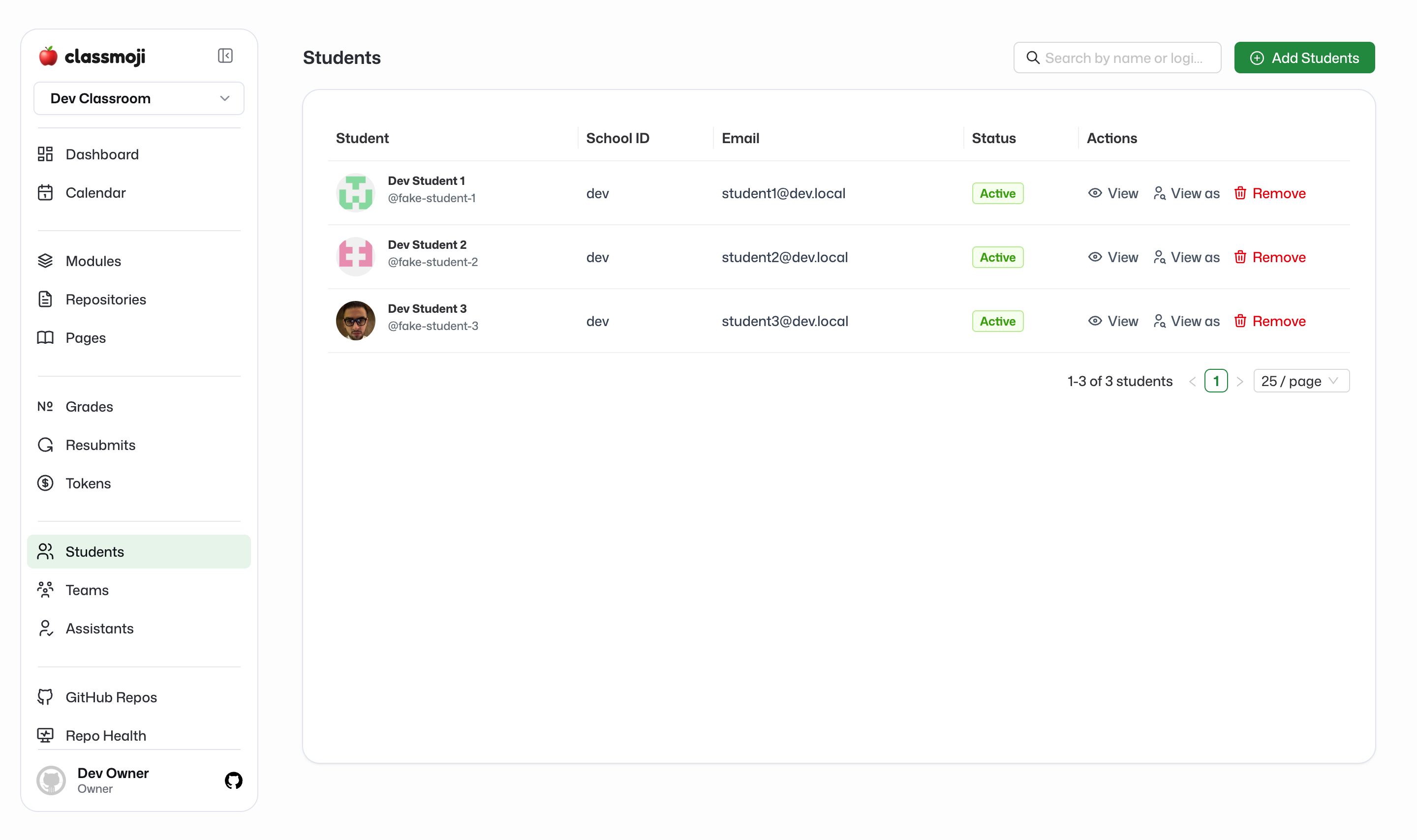1417x840 pixels.
Task: Collapse the sidebar with the panel icon
Action: [x=225, y=56]
